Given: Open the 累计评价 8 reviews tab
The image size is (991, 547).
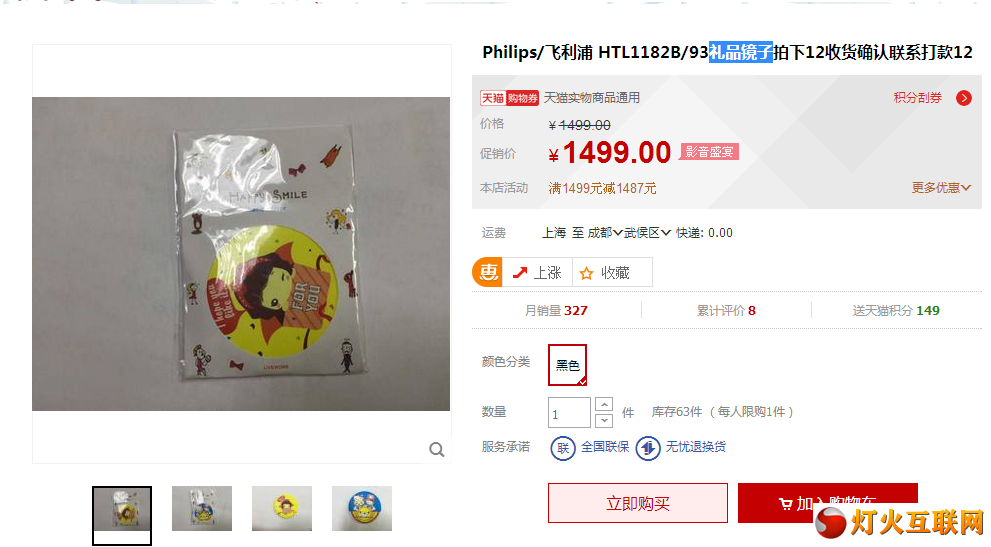Looking at the screenshot, I should click(726, 310).
